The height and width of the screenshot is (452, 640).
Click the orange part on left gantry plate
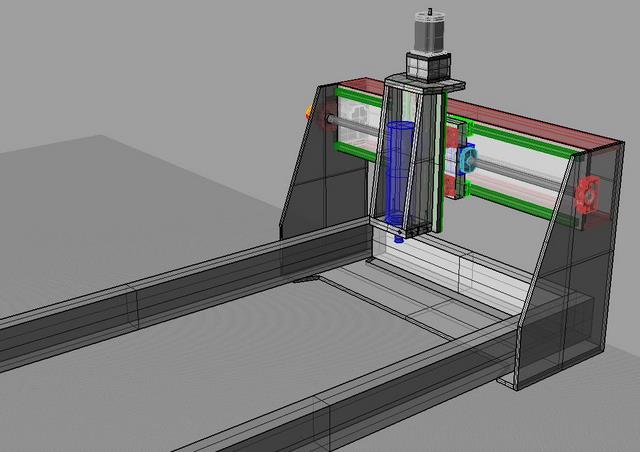(x=309, y=111)
